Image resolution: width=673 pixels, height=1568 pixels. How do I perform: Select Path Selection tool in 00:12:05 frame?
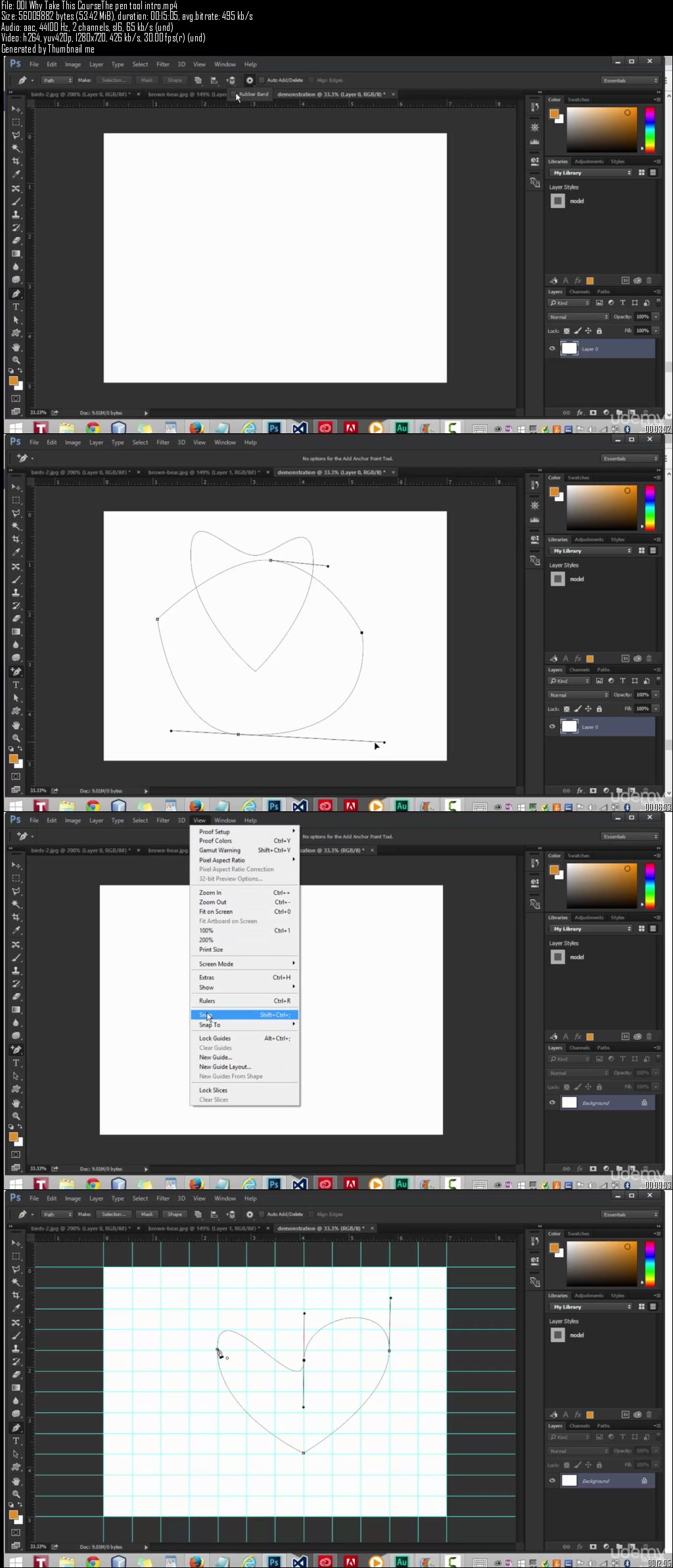tap(16, 1454)
